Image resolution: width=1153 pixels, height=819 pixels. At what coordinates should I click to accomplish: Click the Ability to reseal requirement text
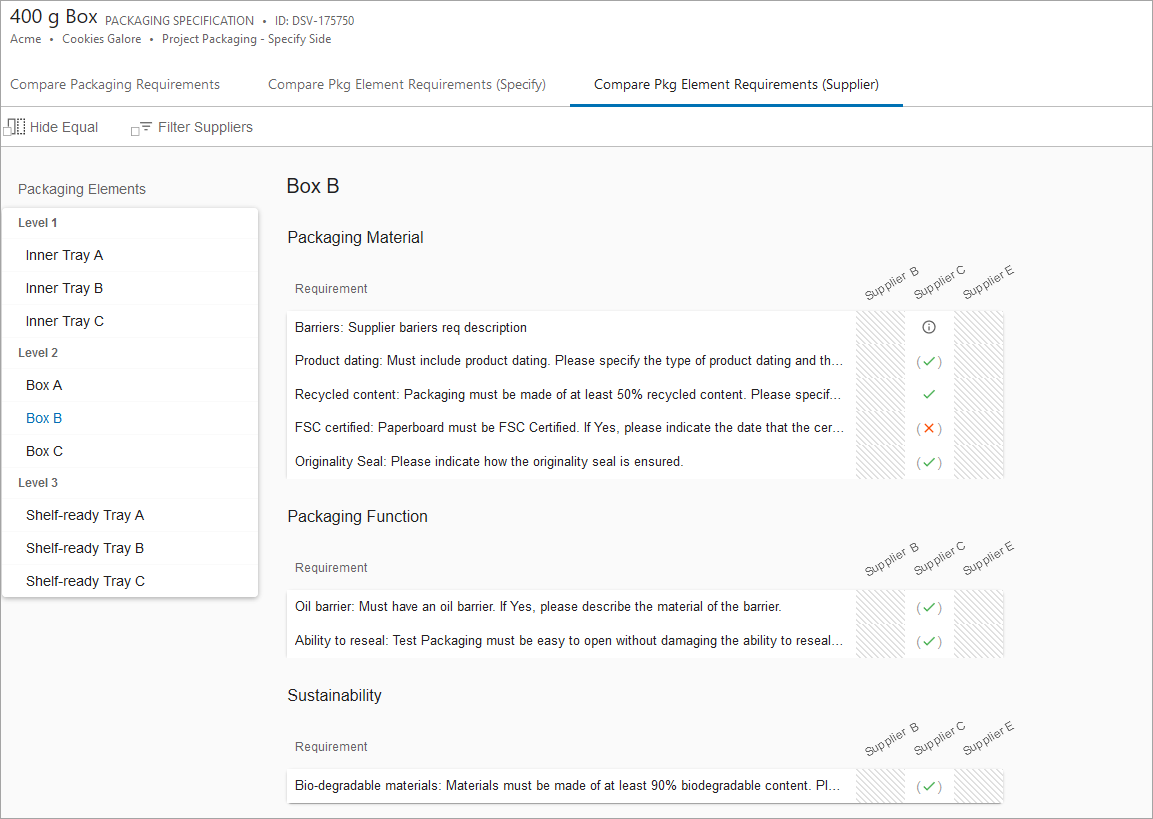point(568,640)
